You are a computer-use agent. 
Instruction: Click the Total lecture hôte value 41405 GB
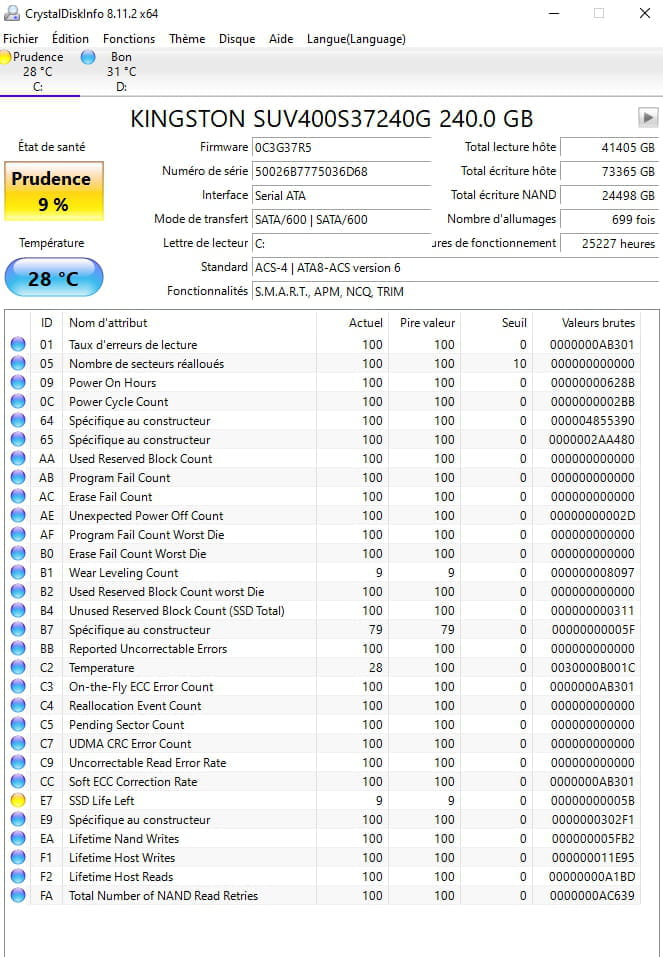pos(609,147)
